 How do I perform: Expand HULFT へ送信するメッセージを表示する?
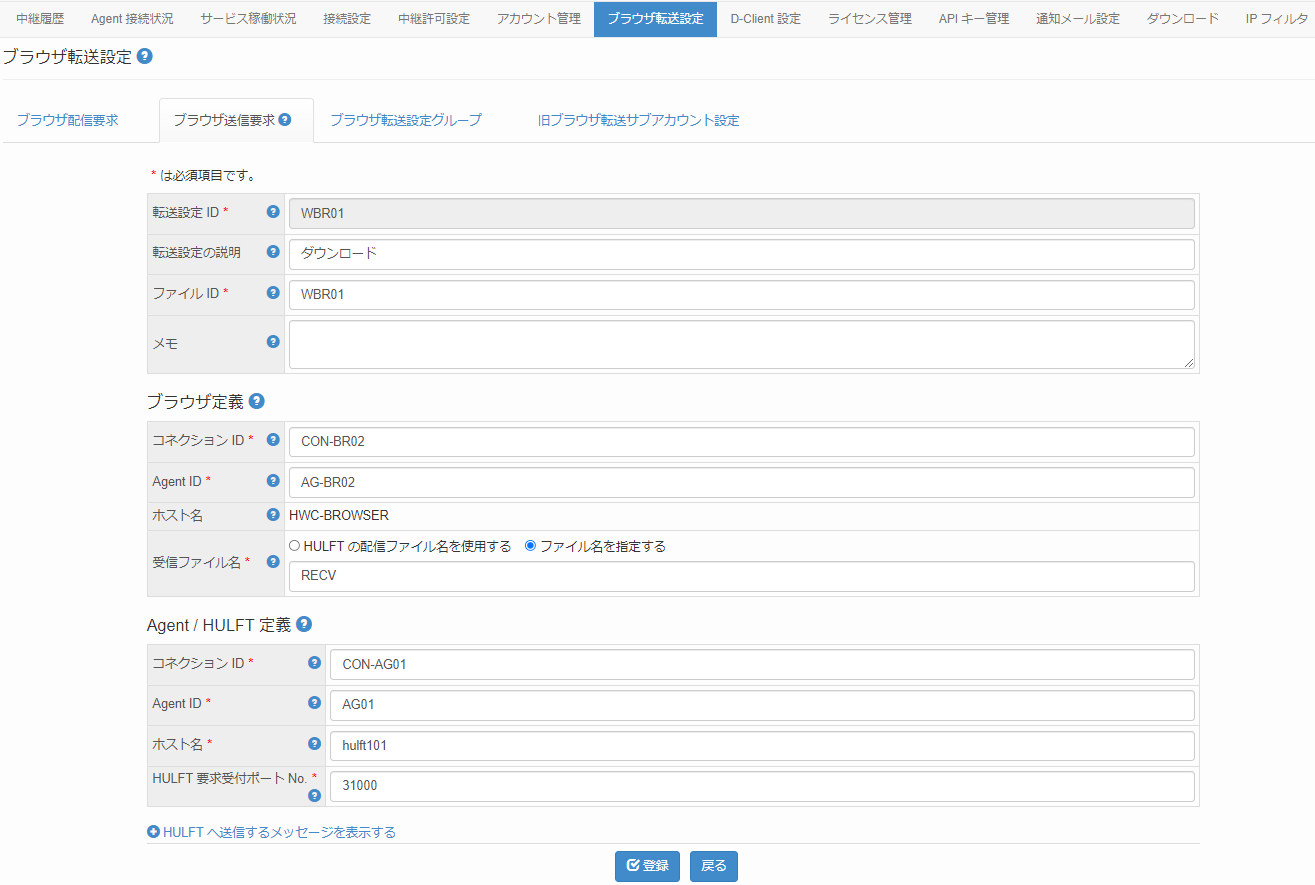pyautogui.click(x=271, y=832)
